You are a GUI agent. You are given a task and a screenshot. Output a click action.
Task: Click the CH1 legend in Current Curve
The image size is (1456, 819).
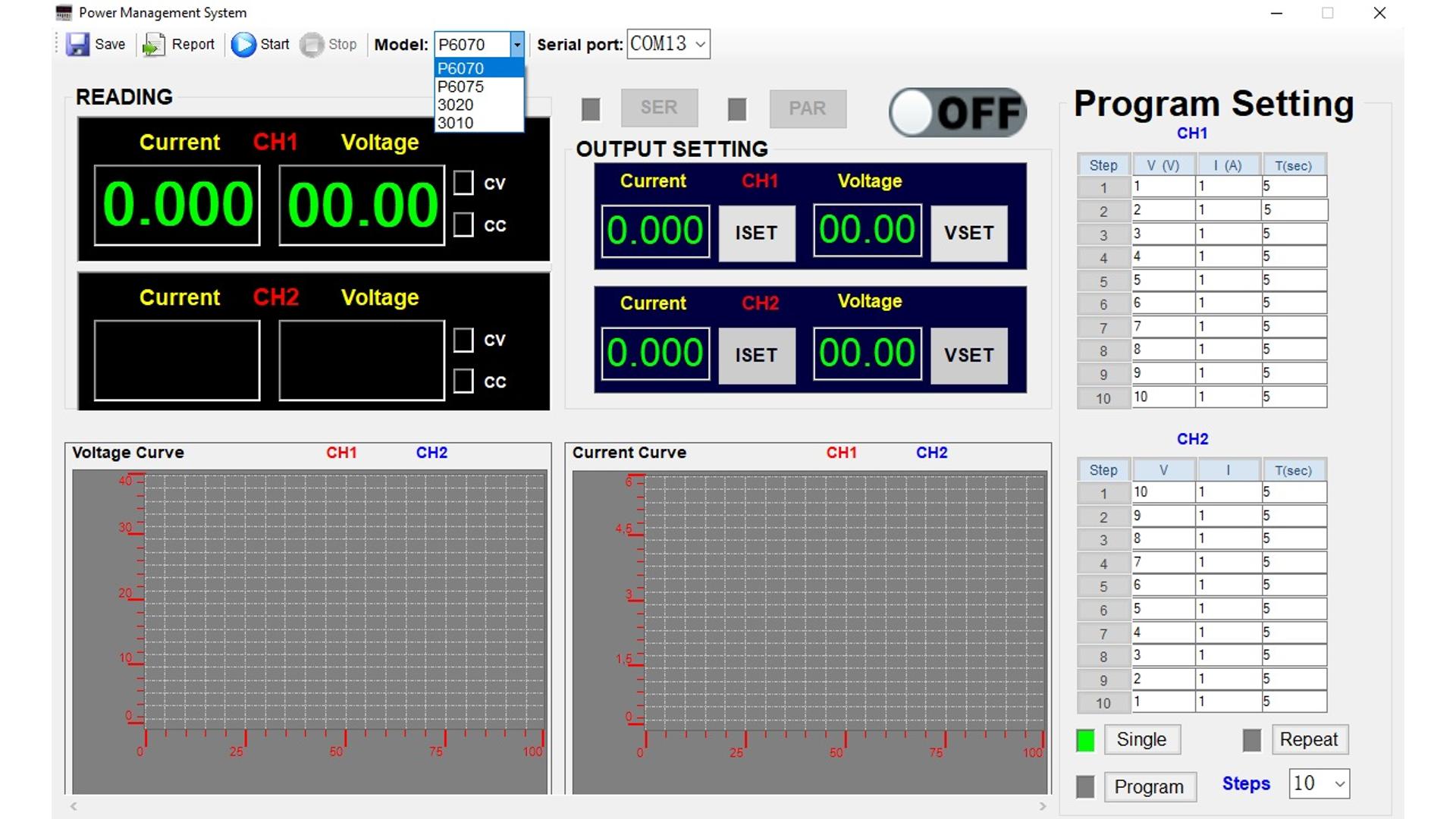pyautogui.click(x=842, y=453)
